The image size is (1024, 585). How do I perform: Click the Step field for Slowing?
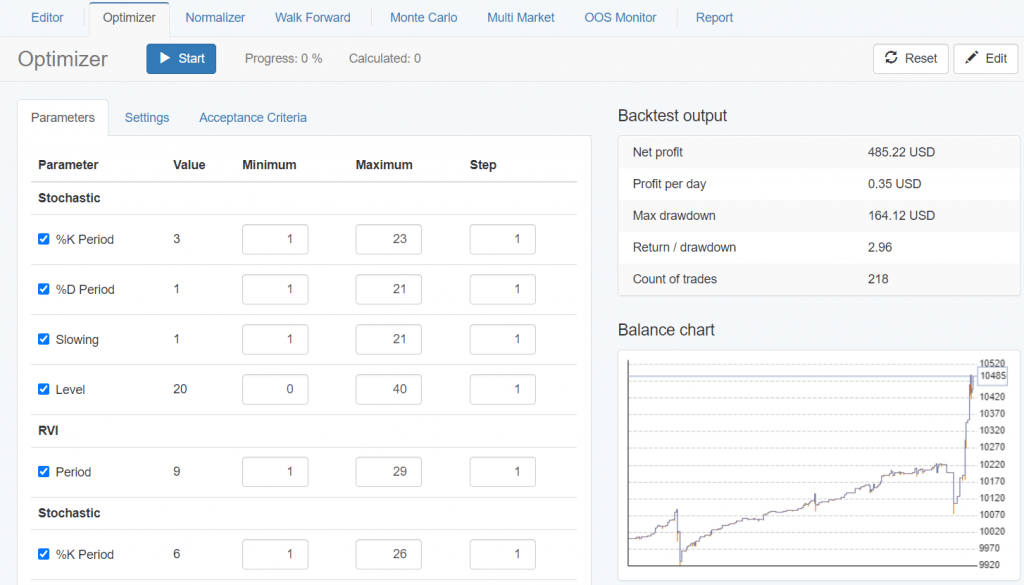(502, 339)
